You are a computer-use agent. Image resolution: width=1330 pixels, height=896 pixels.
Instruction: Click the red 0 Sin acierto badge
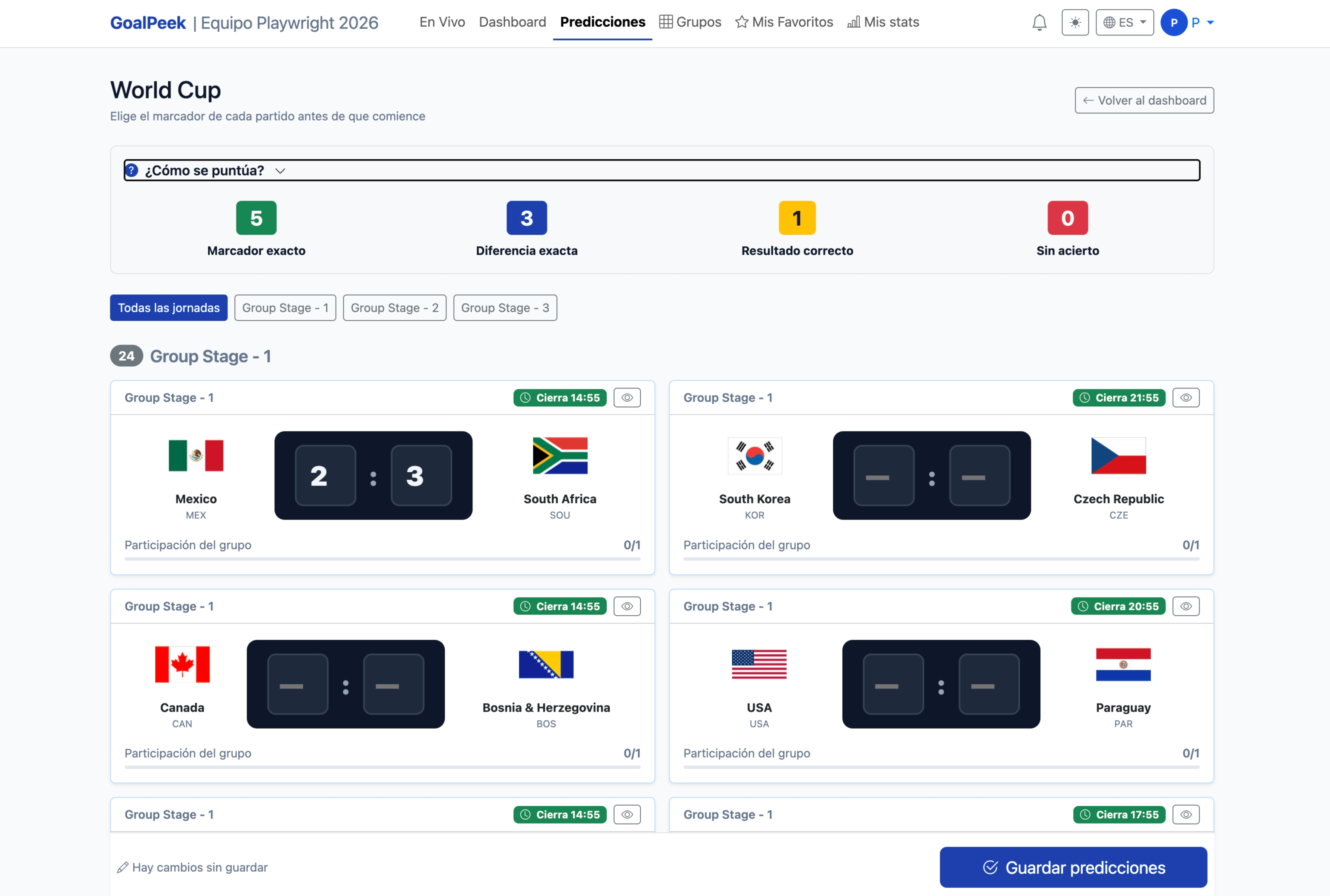click(1067, 218)
